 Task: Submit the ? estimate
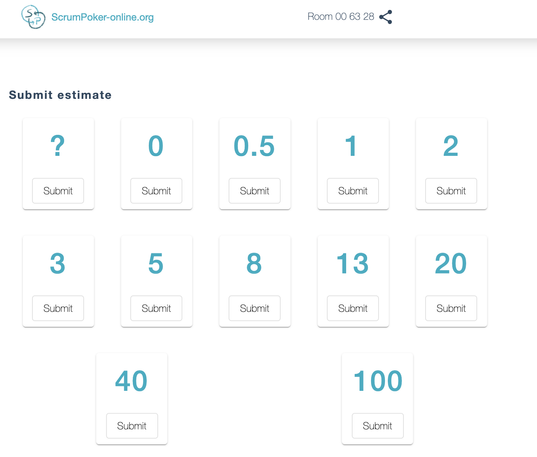pos(58,191)
